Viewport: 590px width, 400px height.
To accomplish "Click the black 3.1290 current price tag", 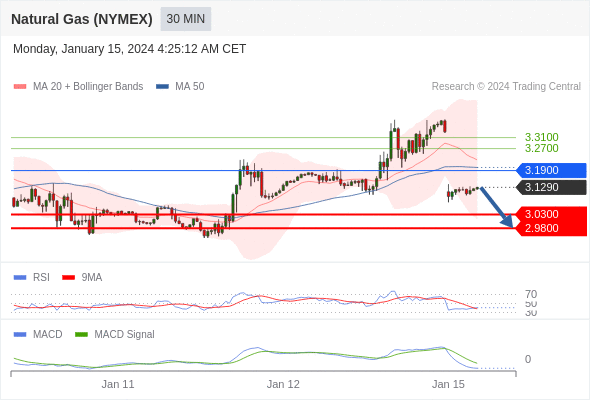I will coord(551,187).
